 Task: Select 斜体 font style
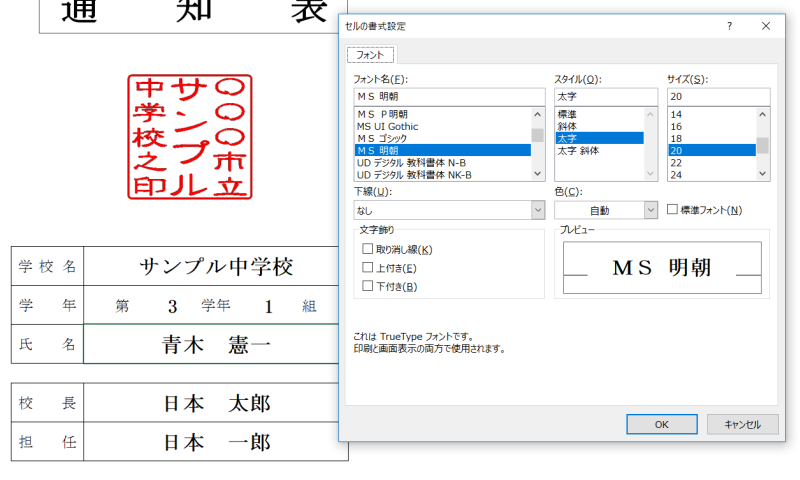599,127
